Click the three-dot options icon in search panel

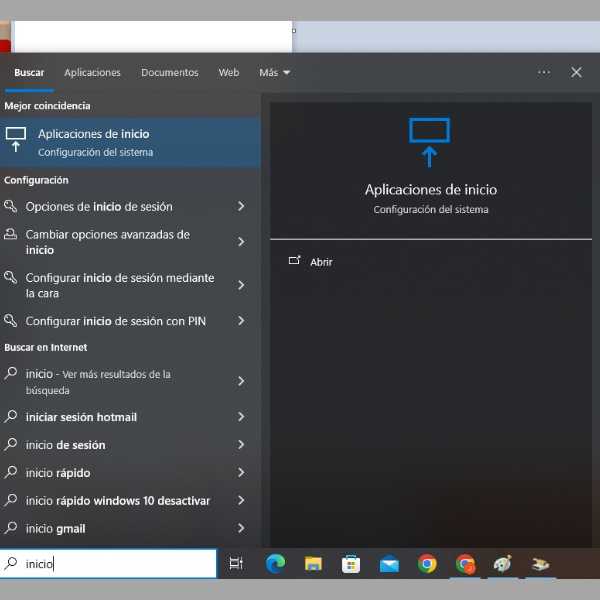coord(544,72)
